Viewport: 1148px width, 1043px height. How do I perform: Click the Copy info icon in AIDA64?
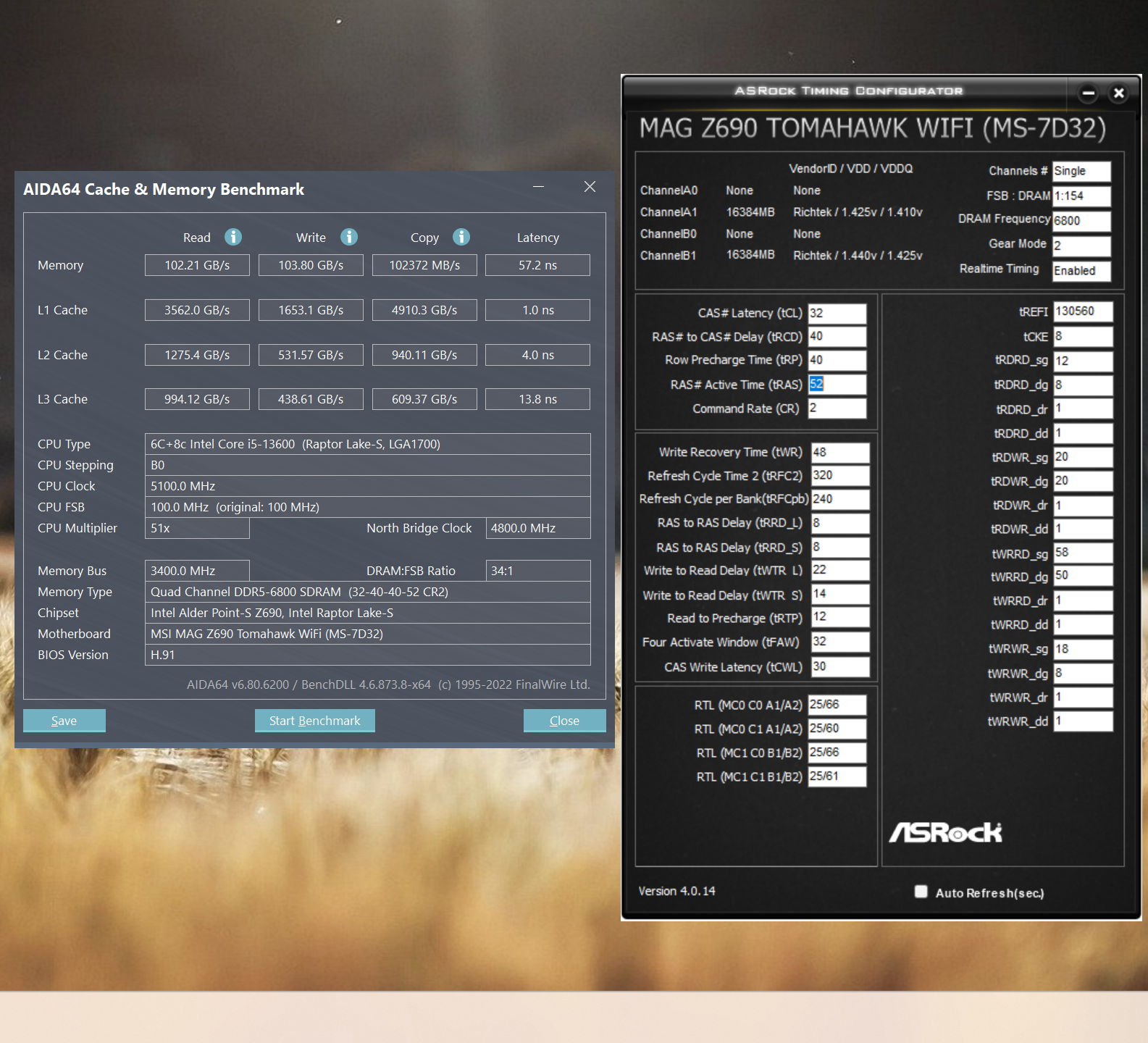(x=461, y=237)
